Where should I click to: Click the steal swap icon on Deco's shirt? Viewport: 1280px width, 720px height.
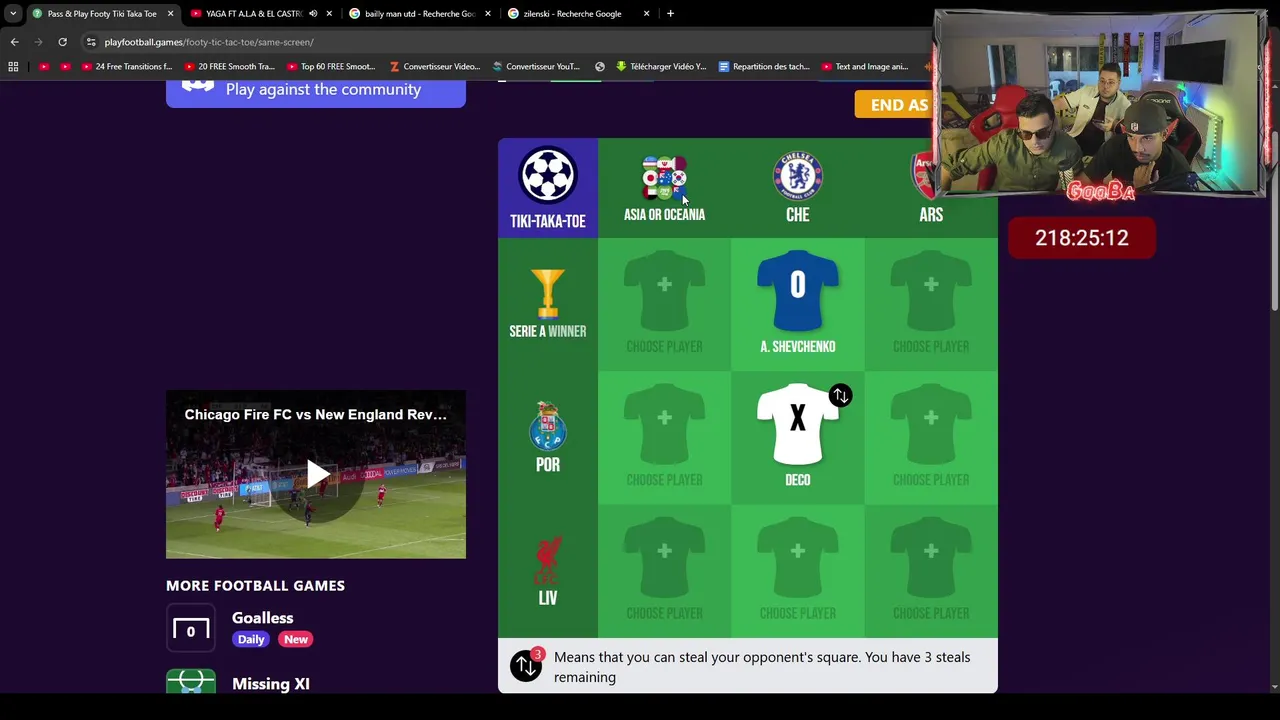(840, 396)
